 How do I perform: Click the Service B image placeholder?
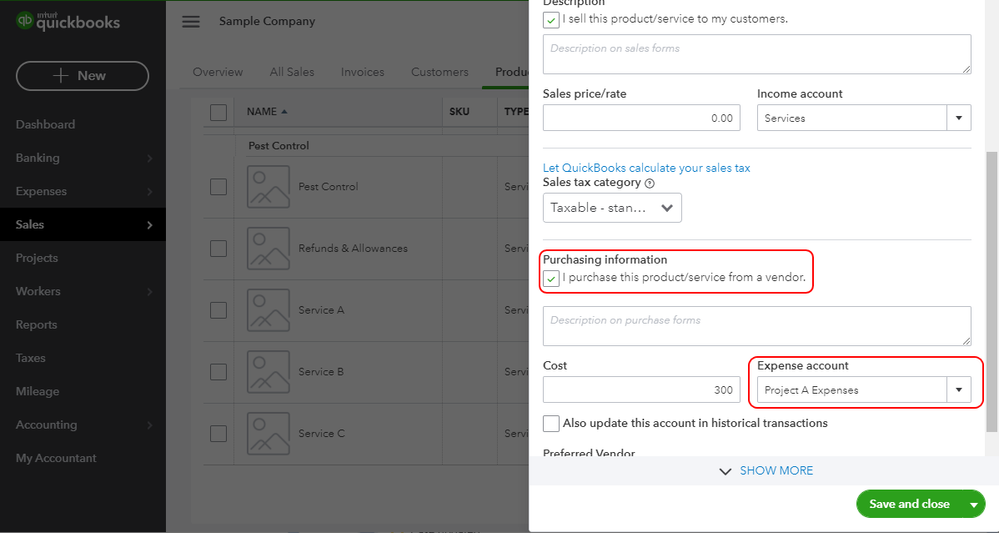(268, 372)
